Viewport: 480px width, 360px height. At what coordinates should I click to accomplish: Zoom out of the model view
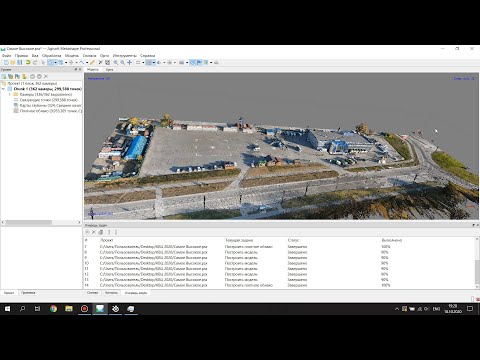coord(123,62)
